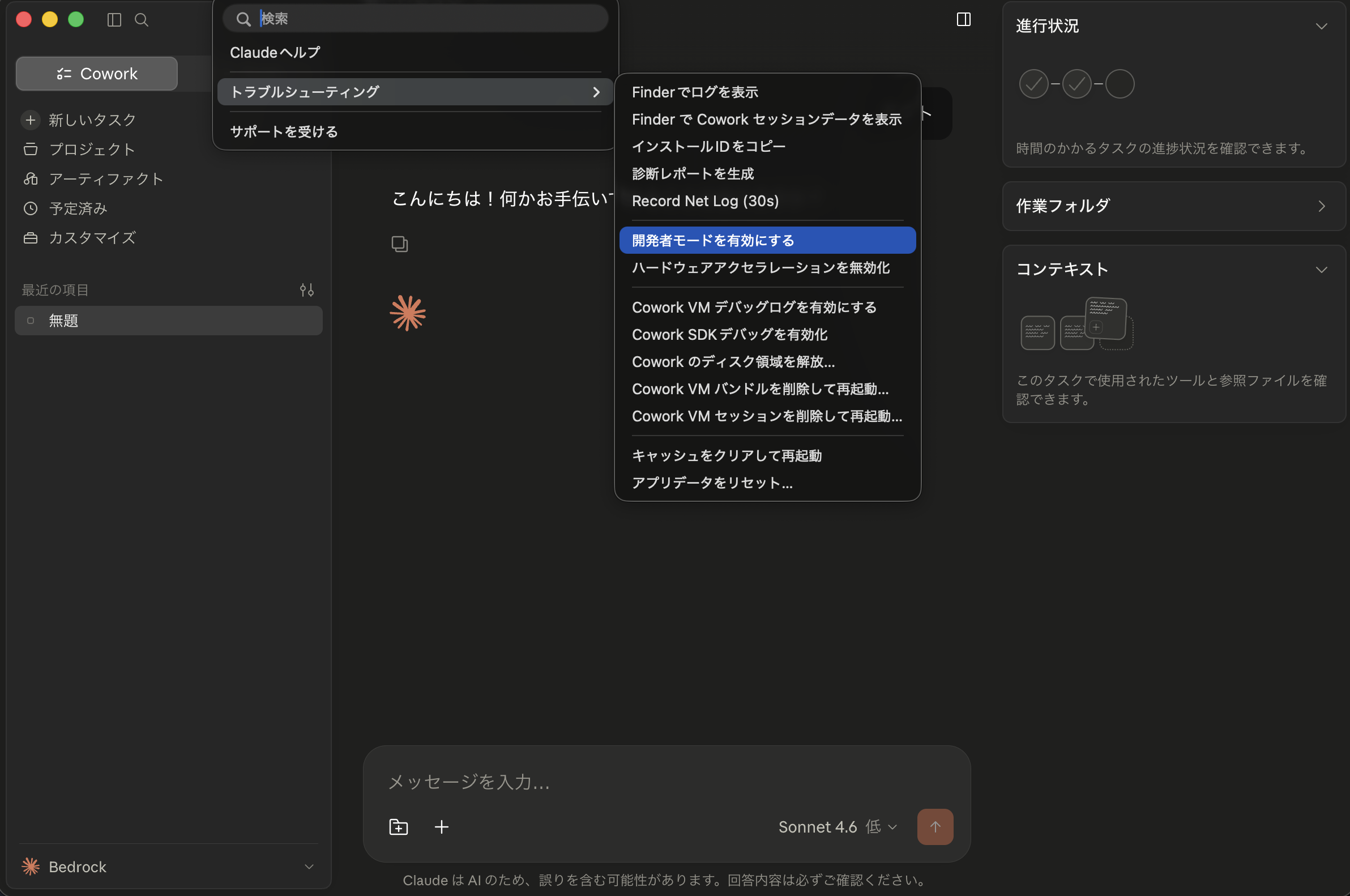The width and height of the screenshot is (1350, 896).
Task: Click the add folder icon in composer
Action: point(398,827)
